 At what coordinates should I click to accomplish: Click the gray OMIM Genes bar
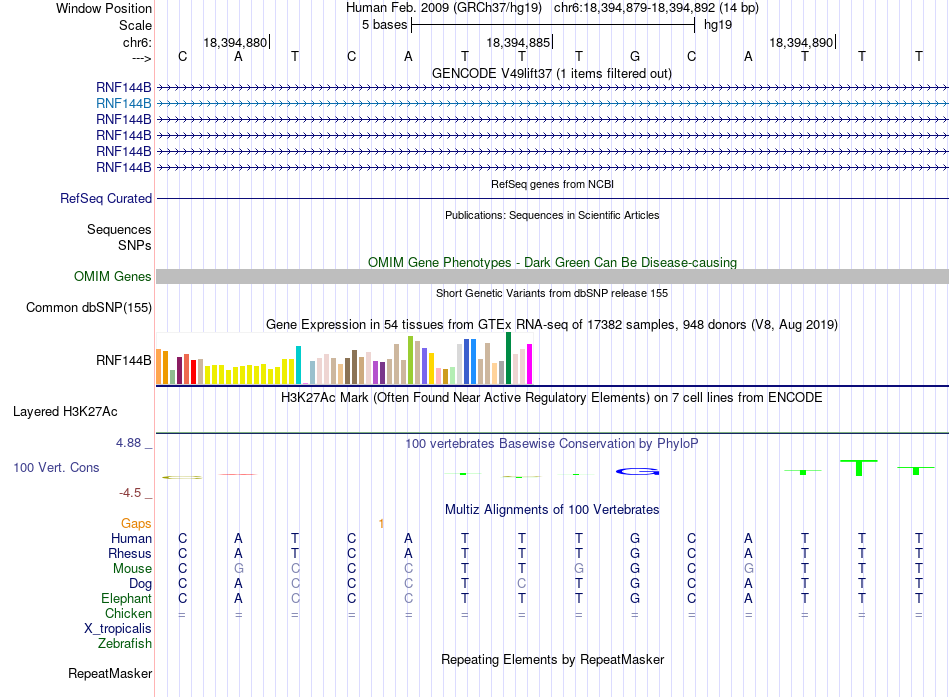[552, 276]
